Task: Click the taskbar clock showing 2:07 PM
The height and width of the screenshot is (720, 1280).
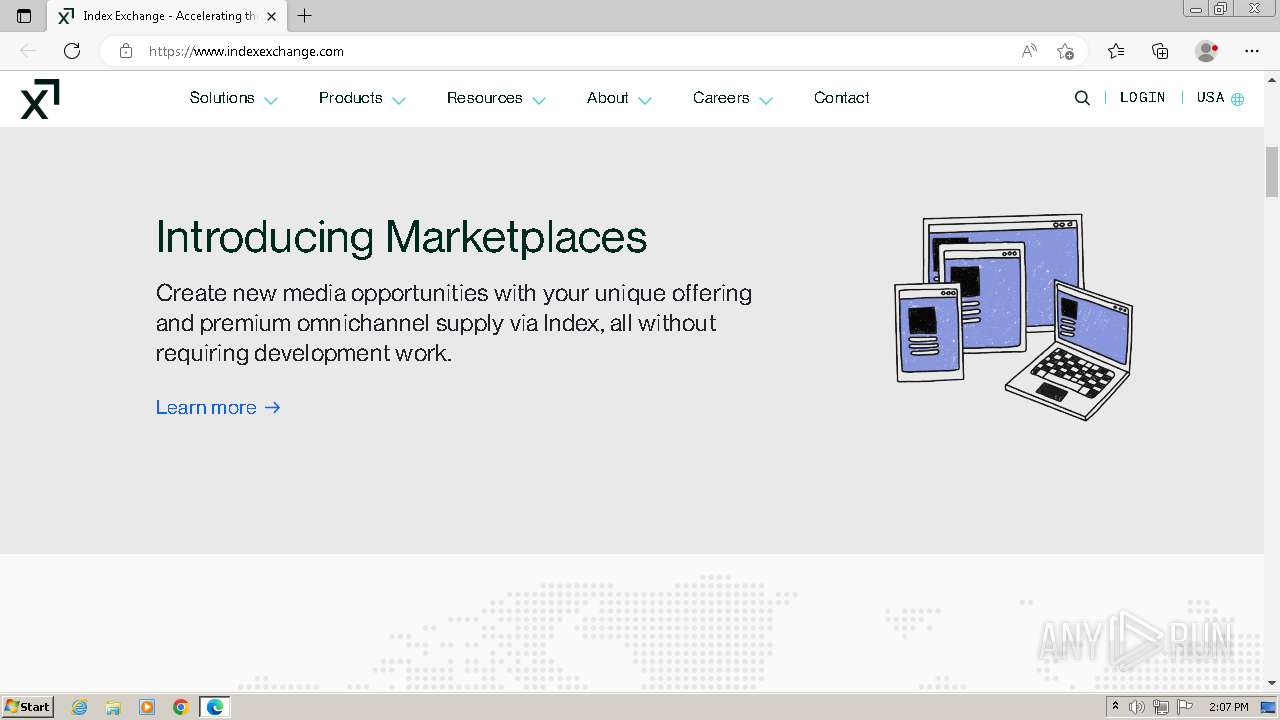Action: [1228, 707]
